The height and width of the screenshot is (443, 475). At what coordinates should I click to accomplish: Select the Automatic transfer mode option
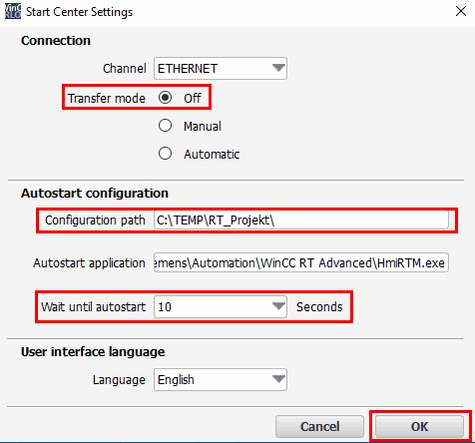point(165,154)
